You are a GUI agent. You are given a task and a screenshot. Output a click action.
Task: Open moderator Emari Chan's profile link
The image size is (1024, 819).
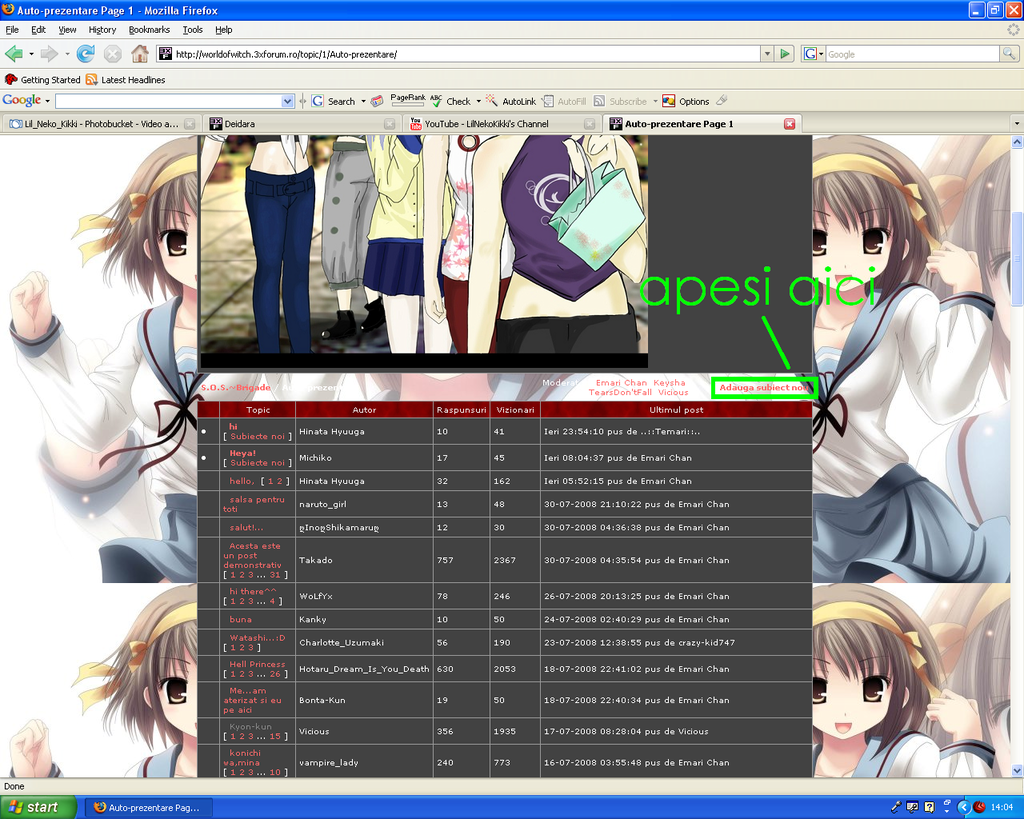(621, 383)
